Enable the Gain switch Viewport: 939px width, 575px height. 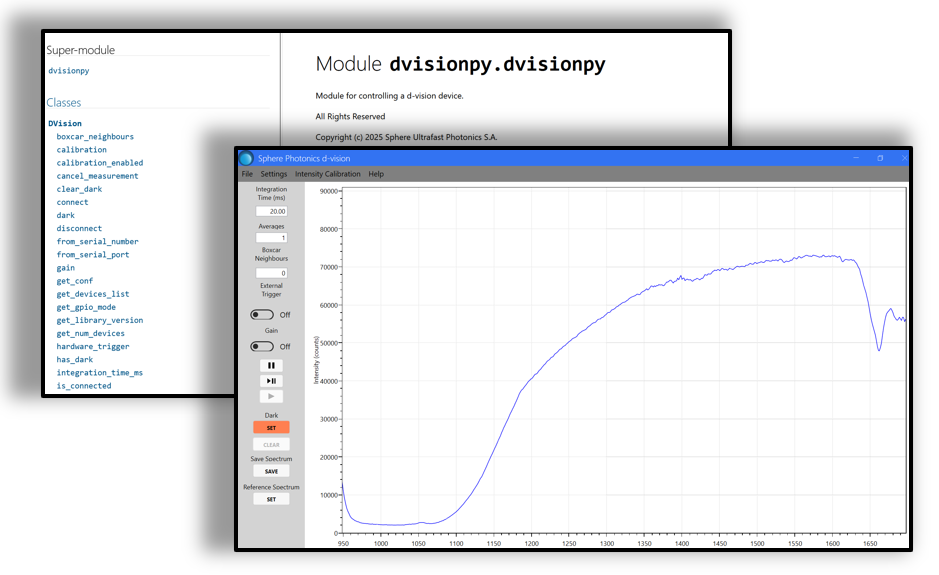[262, 347]
